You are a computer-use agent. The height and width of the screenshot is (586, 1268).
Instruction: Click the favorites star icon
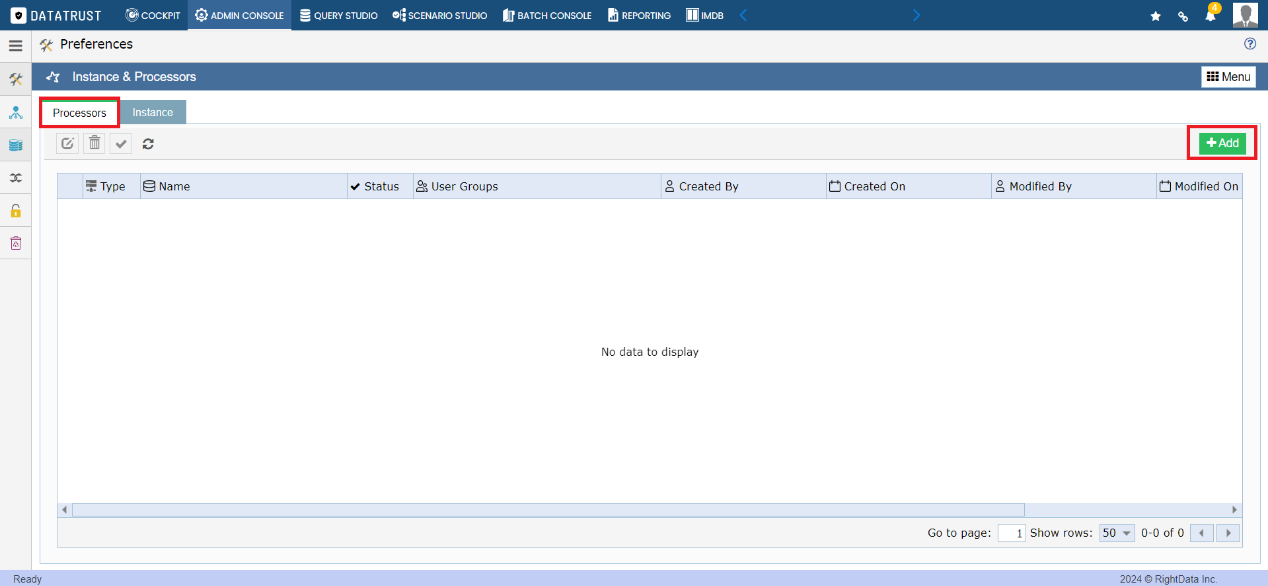pos(1155,16)
